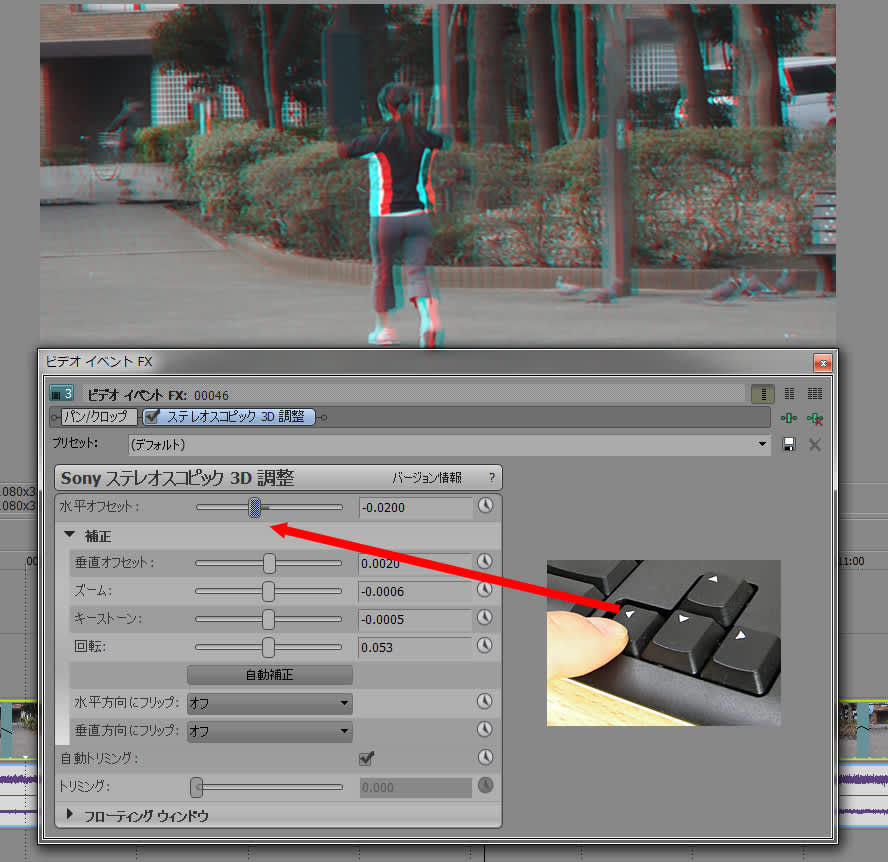
Task: Click the 水平オフセット slider handle
Action: click(255, 508)
